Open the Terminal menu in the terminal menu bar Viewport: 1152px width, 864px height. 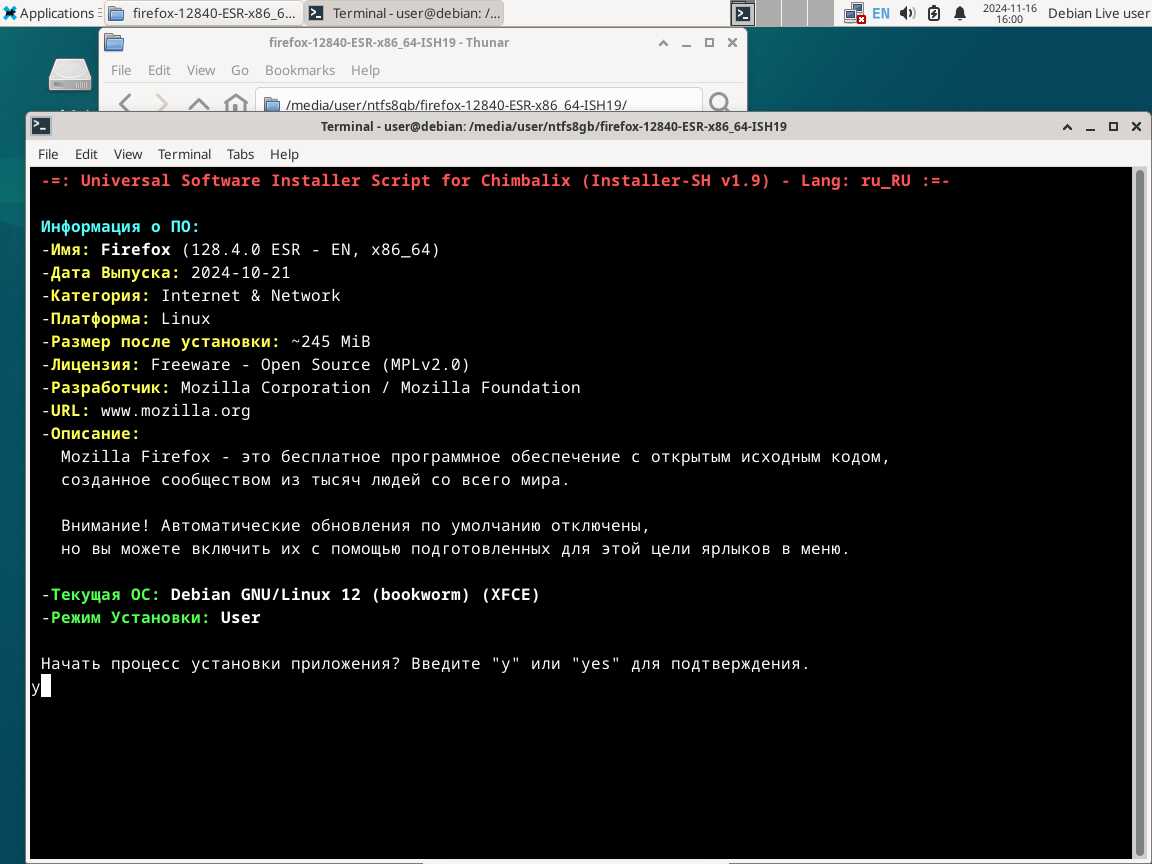[184, 154]
